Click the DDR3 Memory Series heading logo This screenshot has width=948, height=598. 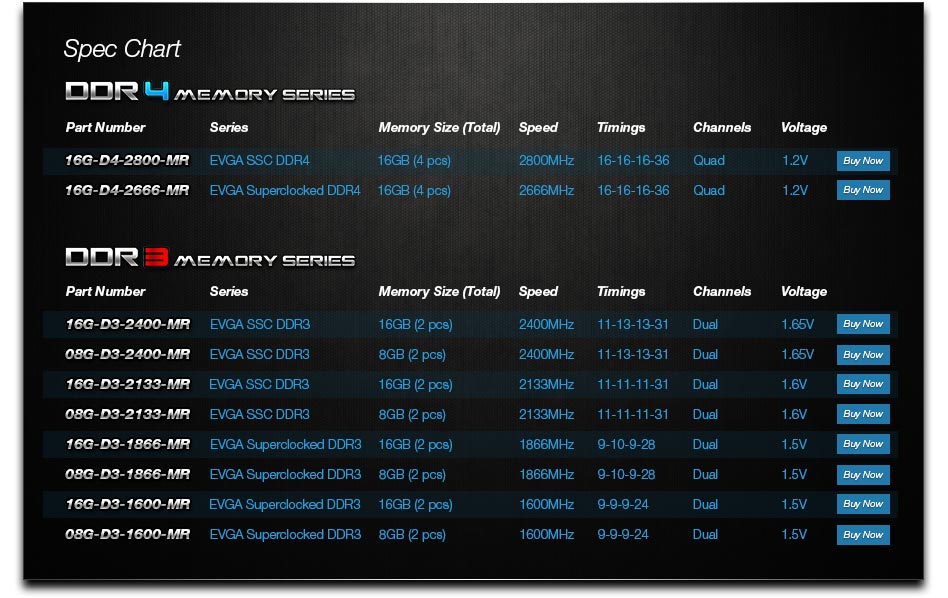210,258
